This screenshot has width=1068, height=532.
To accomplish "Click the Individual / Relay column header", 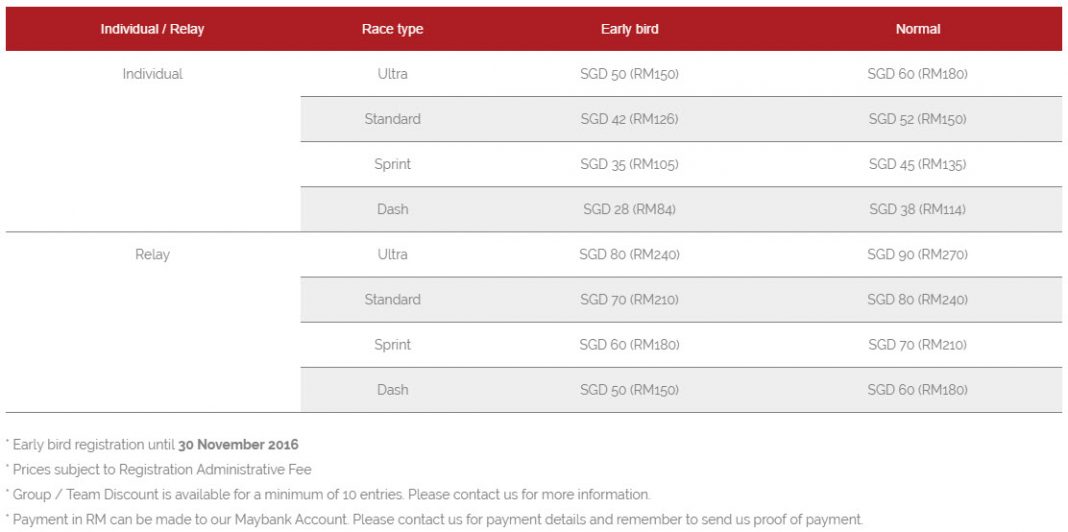I will (153, 29).
